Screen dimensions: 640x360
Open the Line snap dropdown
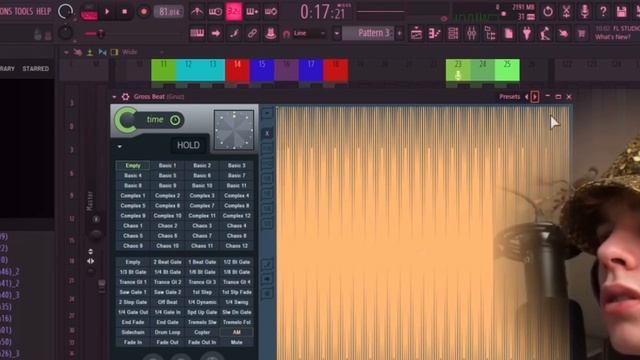309,33
